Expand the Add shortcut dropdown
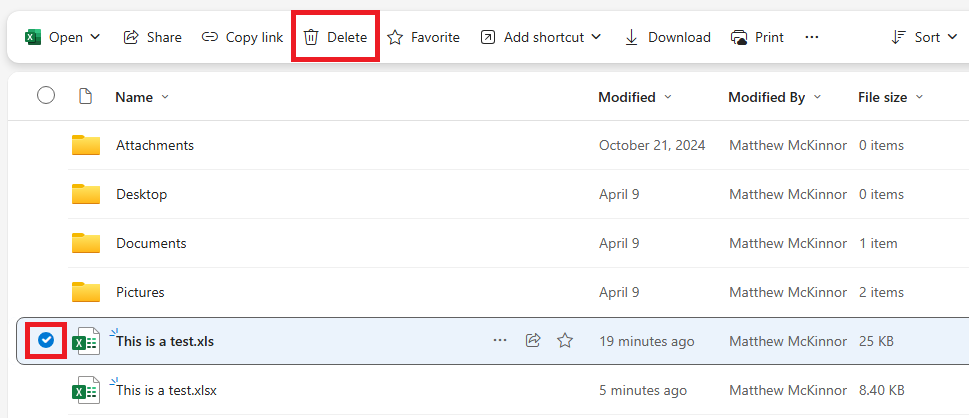This screenshot has width=969, height=418. click(x=597, y=37)
